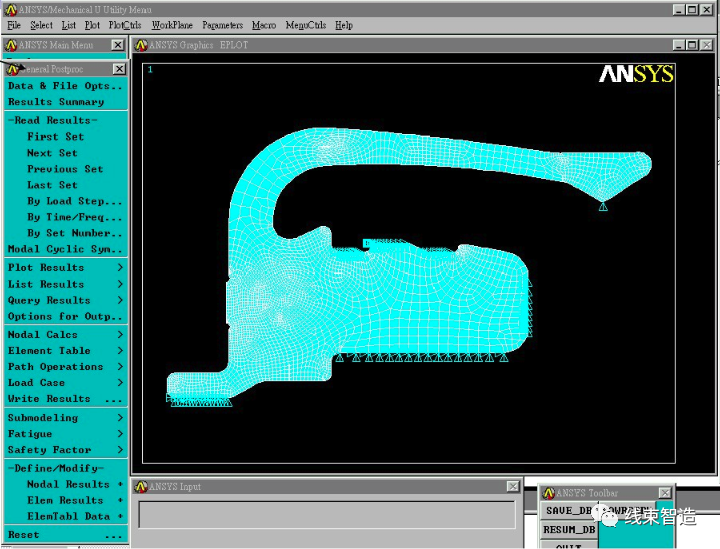This screenshot has height=549, width=720.
Task: Click the RESUM_DB toolbar button
Action: [x=569, y=530]
